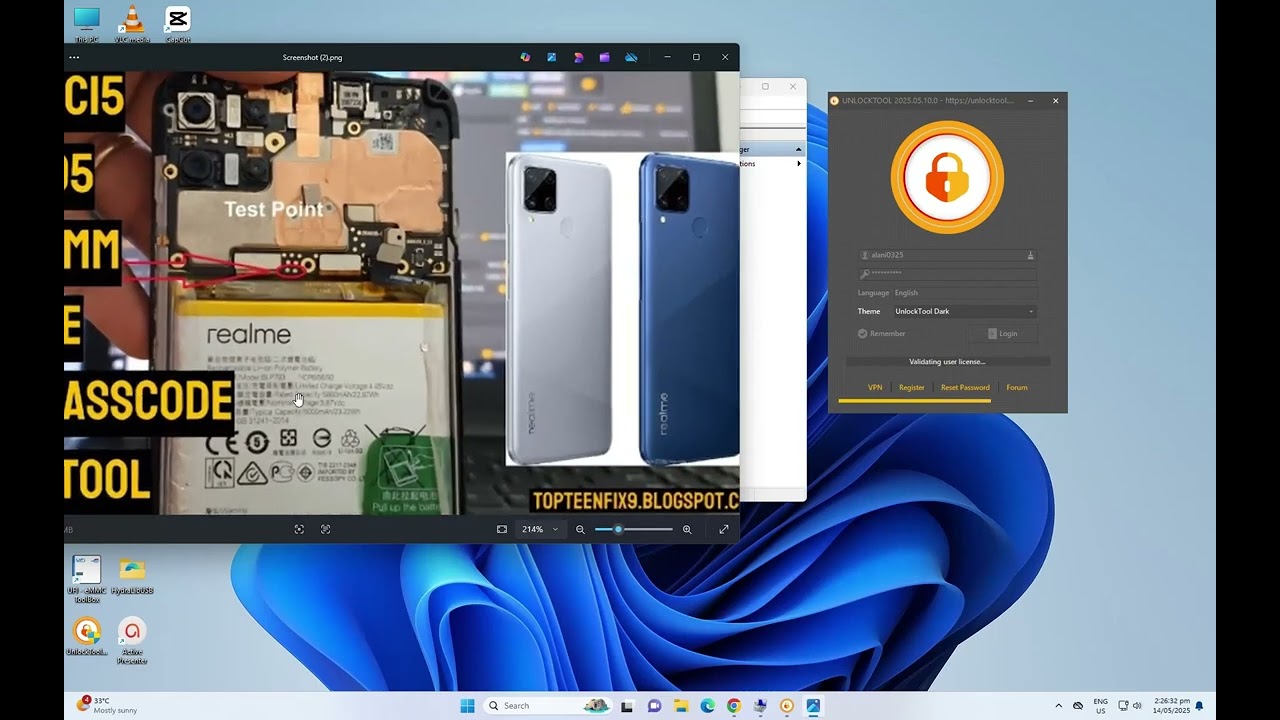Click the UnlockTool password field

point(947,273)
